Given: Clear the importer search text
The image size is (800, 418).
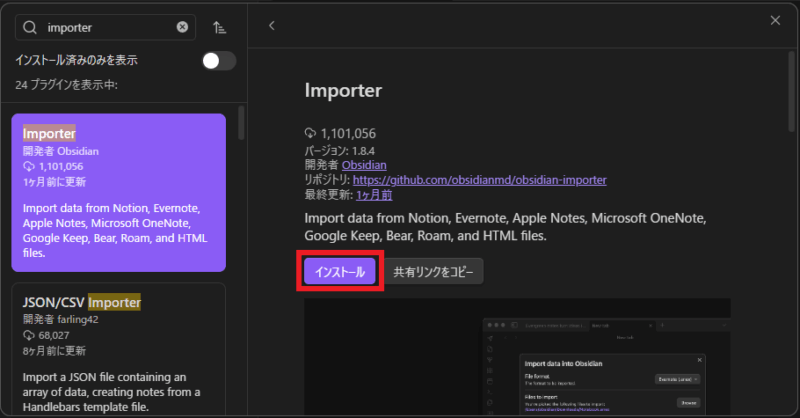Looking at the screenshot, I should click(182, 27).
